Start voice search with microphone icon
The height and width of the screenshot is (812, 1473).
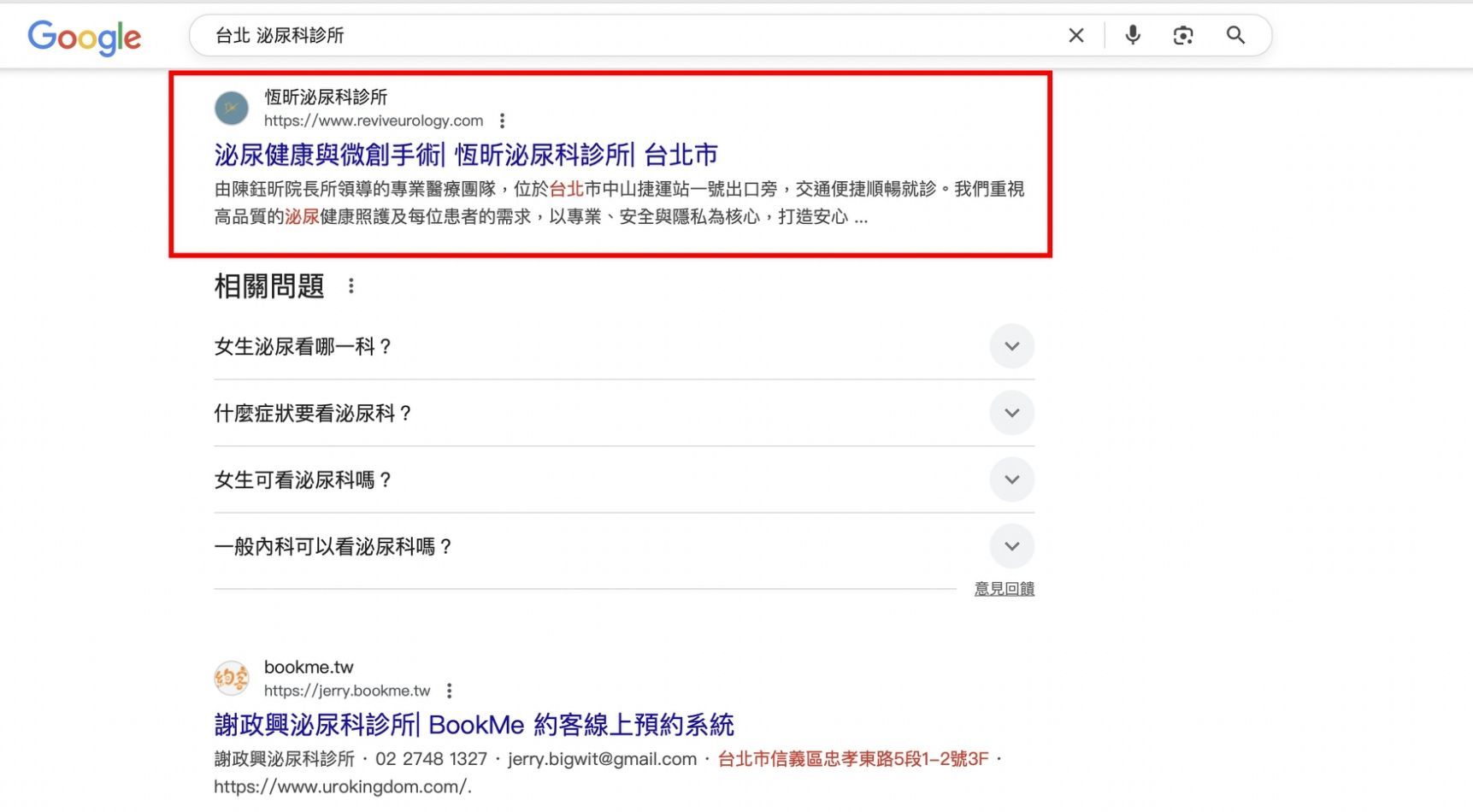click(x=1133, y=35)
